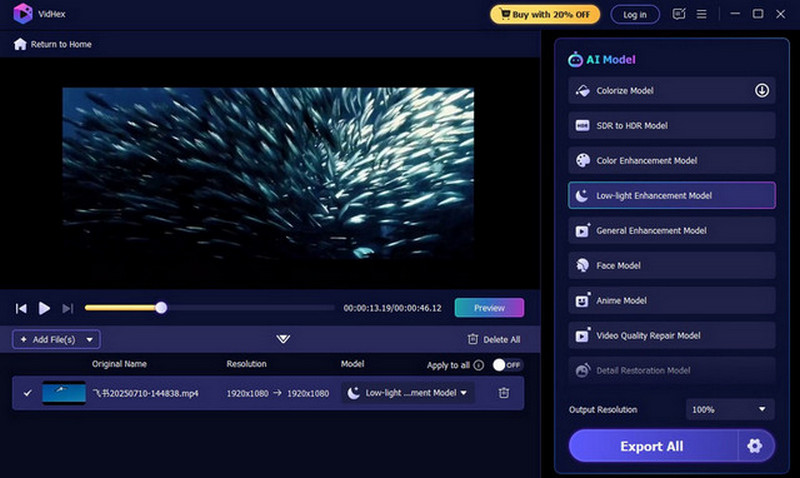Delete the video file with trash icon
Image resolution: width=800 pixels, height=478 pixels.
pyautogui.click(x=504, y=393)
